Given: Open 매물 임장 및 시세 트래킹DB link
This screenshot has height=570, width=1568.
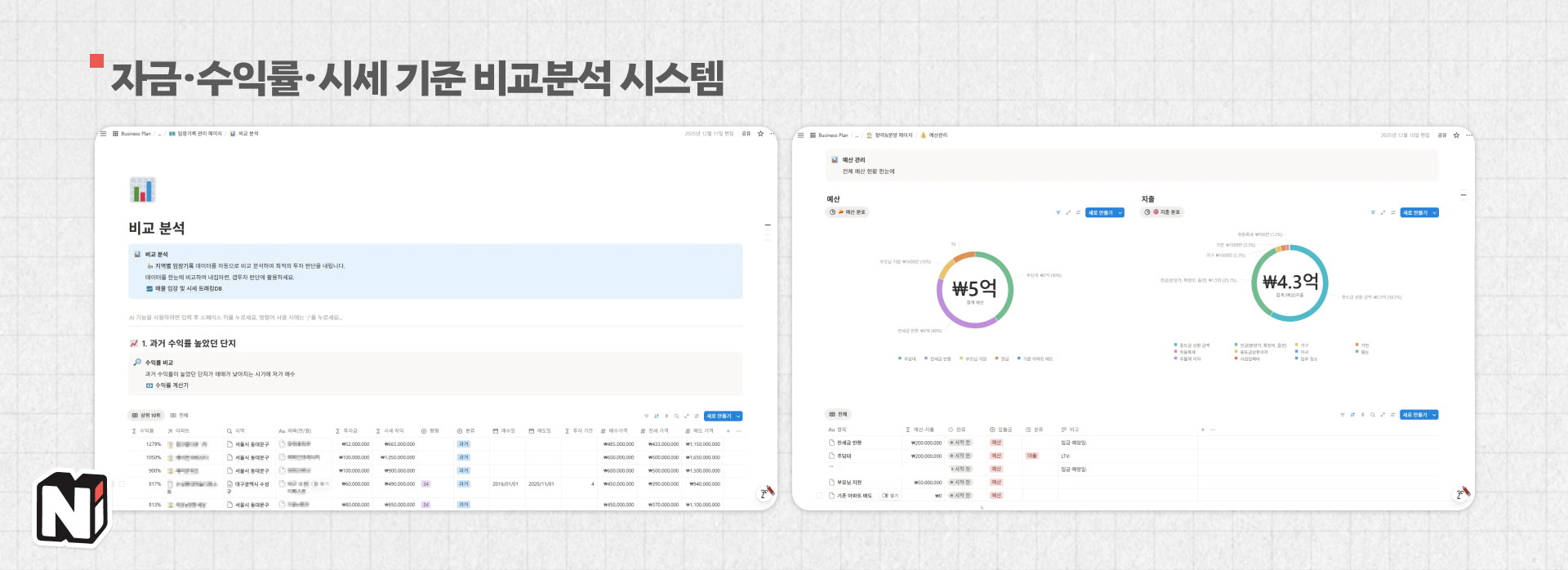Looking at the screenshot, I should pos(184,288).
